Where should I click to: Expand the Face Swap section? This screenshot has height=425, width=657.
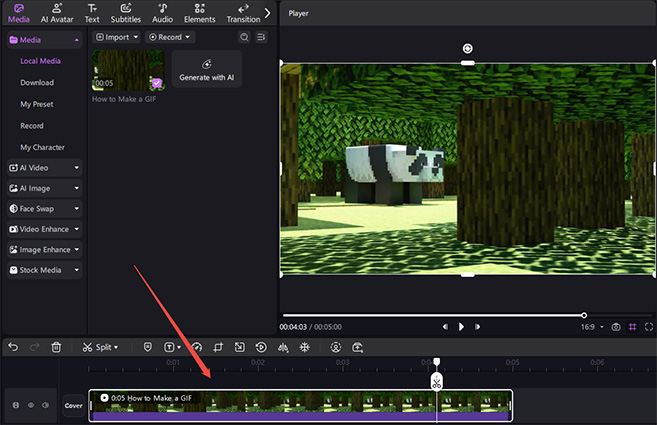point(44,209)
